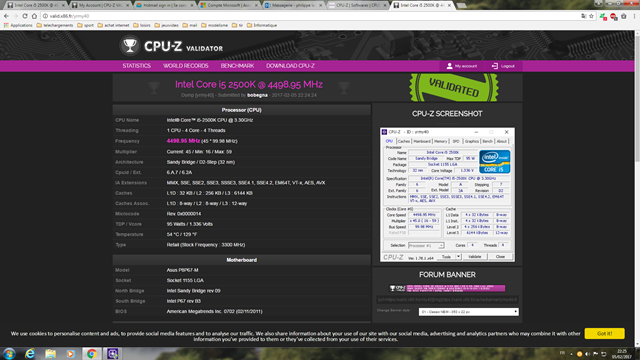The height and width of the screenshot is (360, 640).
Task: Click the frequency value 4498.95 MHz
Action: [x=183, y=141]
